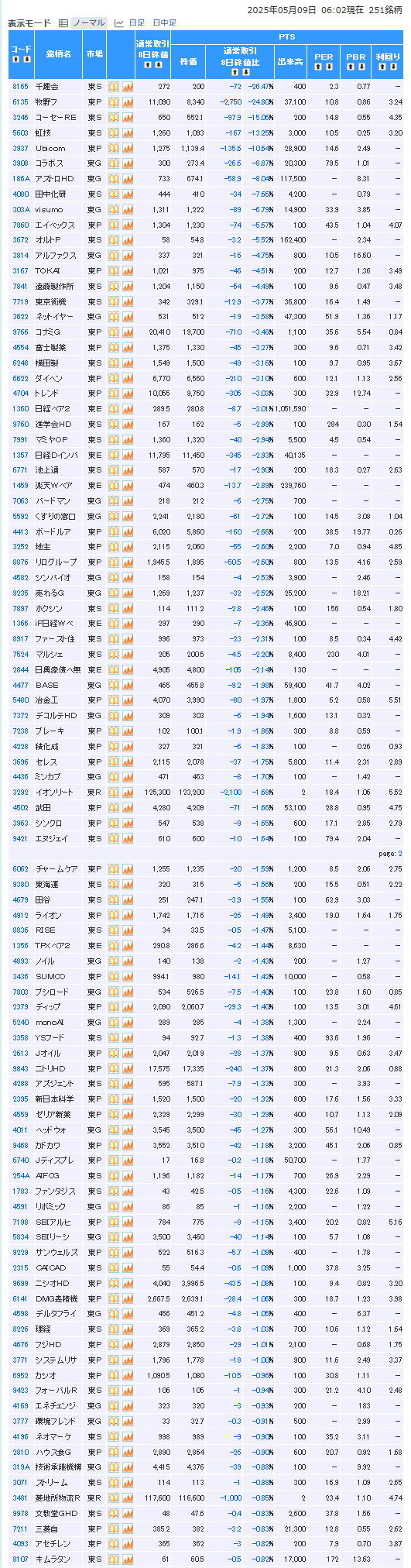Show chart icon for キムラタン row

tap(128, 1559)
